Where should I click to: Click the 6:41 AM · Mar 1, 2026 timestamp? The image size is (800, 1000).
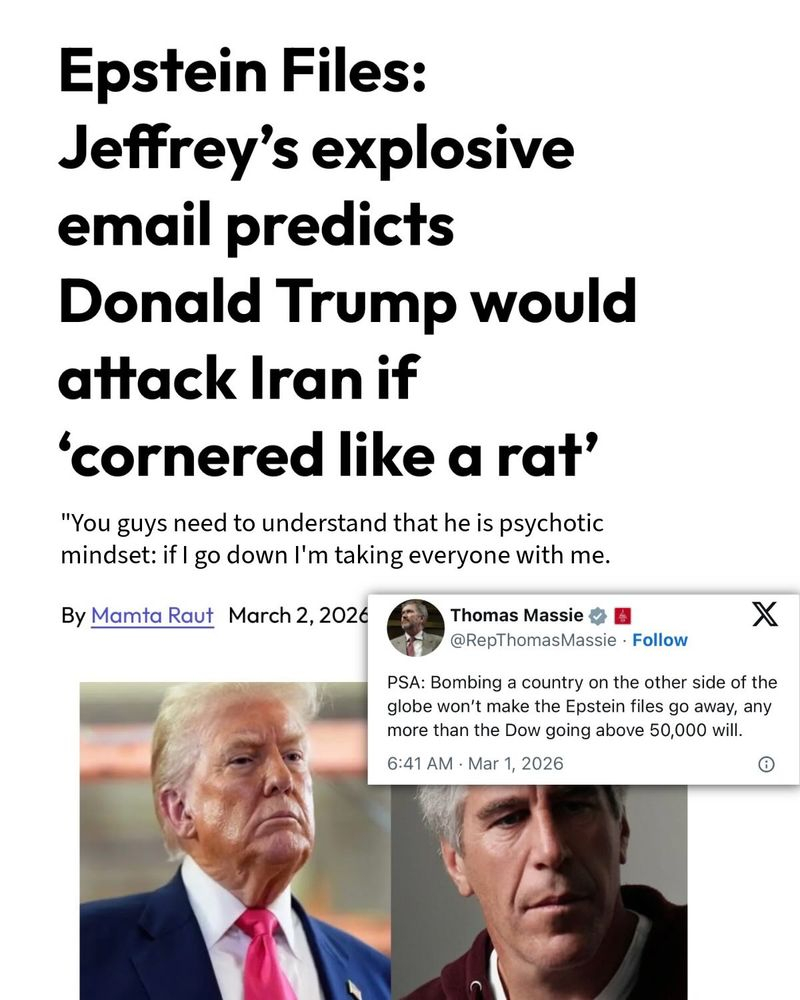475,764
